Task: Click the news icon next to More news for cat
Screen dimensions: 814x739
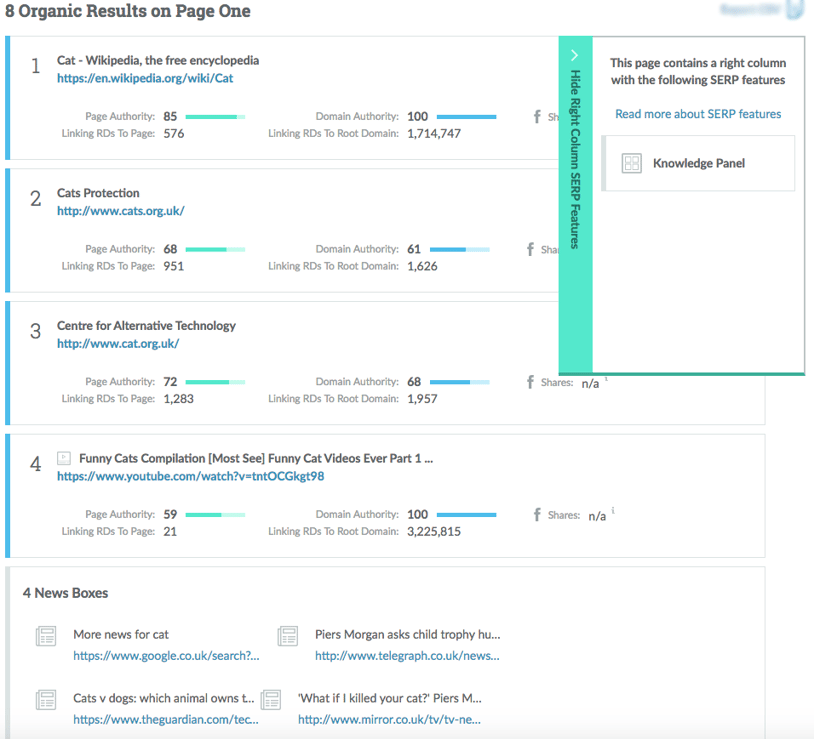Action: pyautogui.click(x=46, y=635)
